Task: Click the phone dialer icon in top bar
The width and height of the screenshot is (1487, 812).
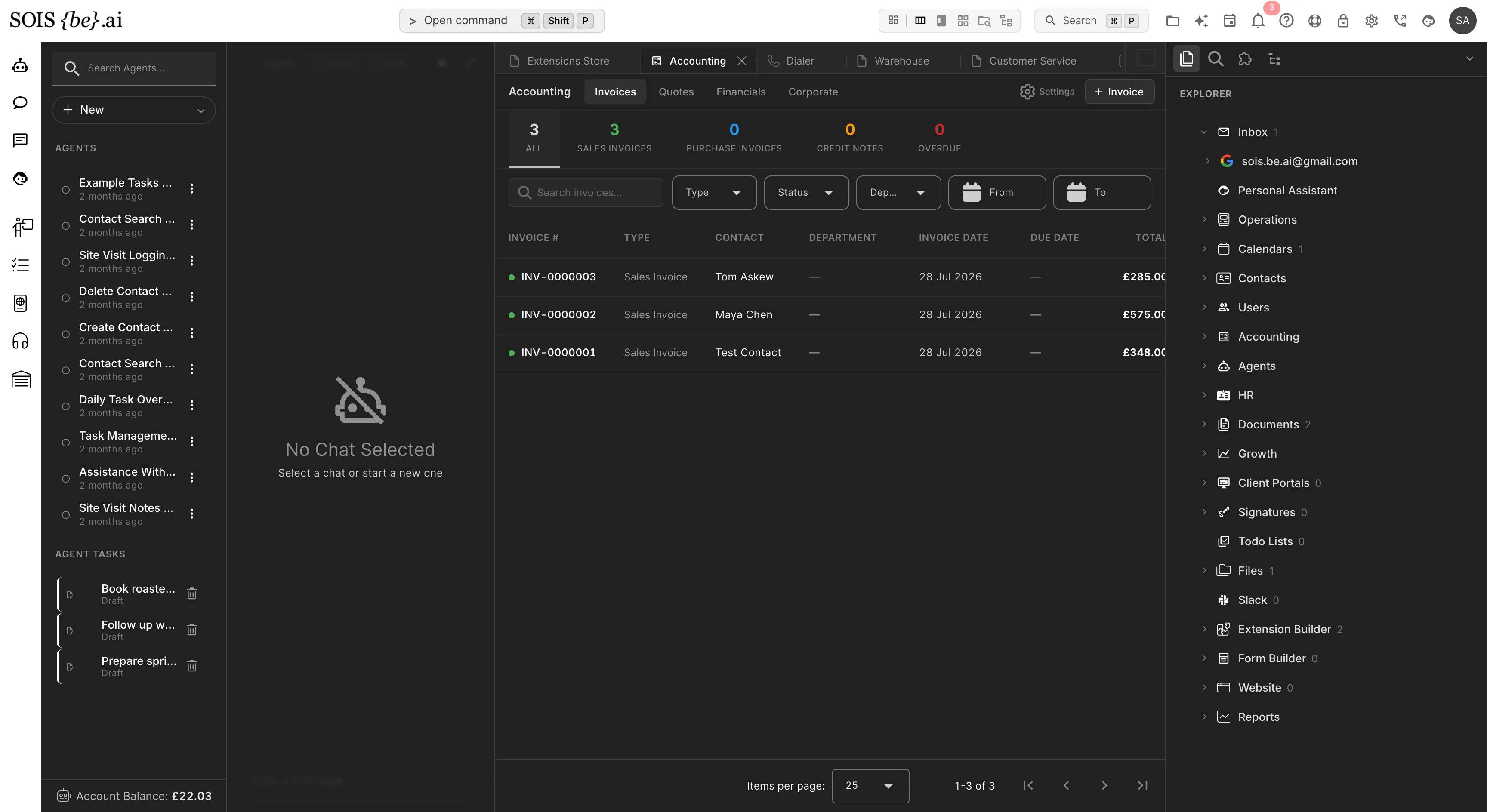Action: tap(1400, 21)
